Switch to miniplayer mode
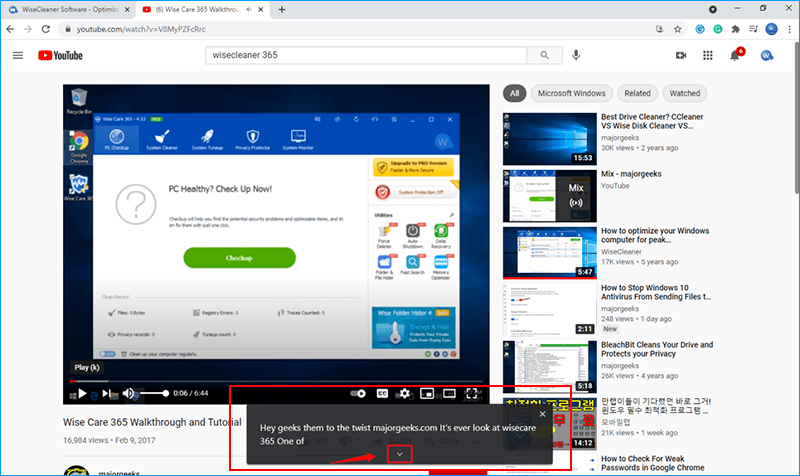This screenshot has height=476, width=800. 427,393
